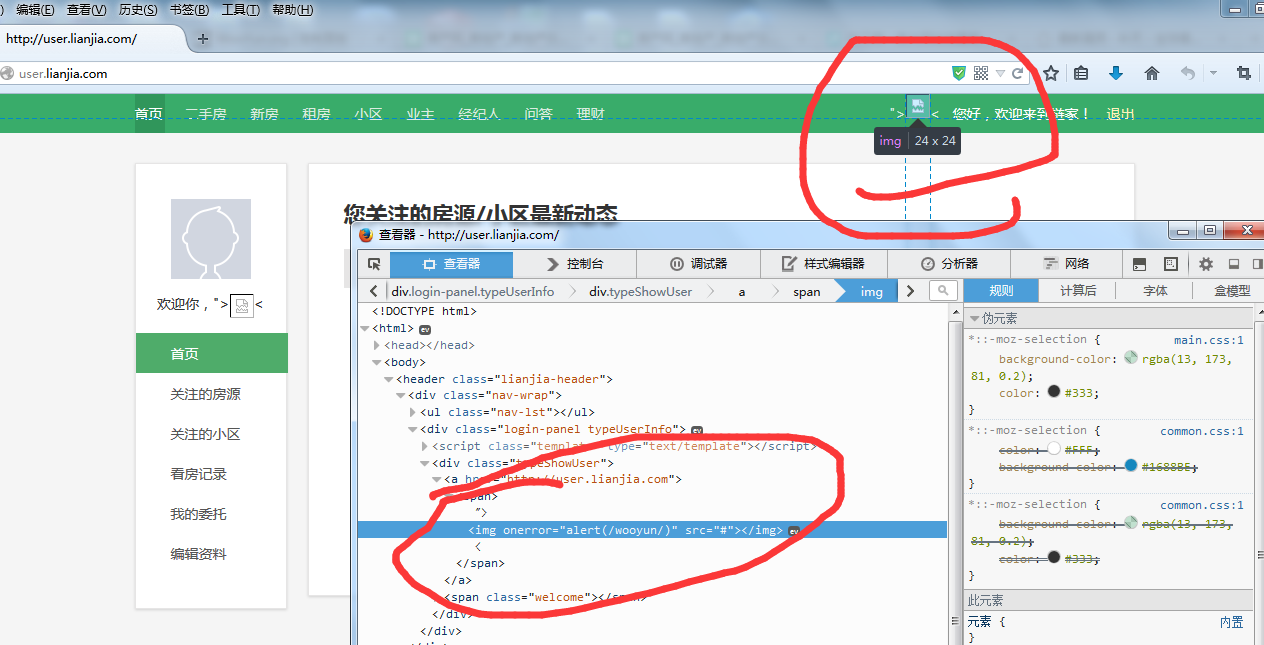Open the 调试器 debugger tab
This screenshot has height=645, width=1264.
(698, 264)
